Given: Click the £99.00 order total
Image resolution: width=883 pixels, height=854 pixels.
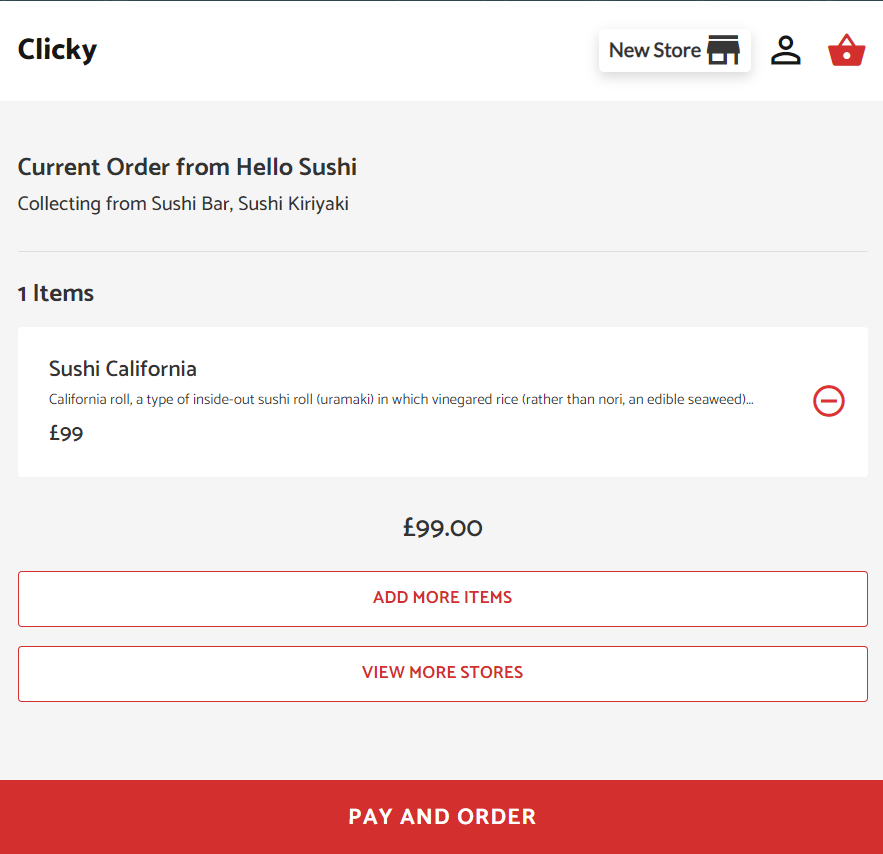Looking at the screenshot, I should tap(443, 528).
